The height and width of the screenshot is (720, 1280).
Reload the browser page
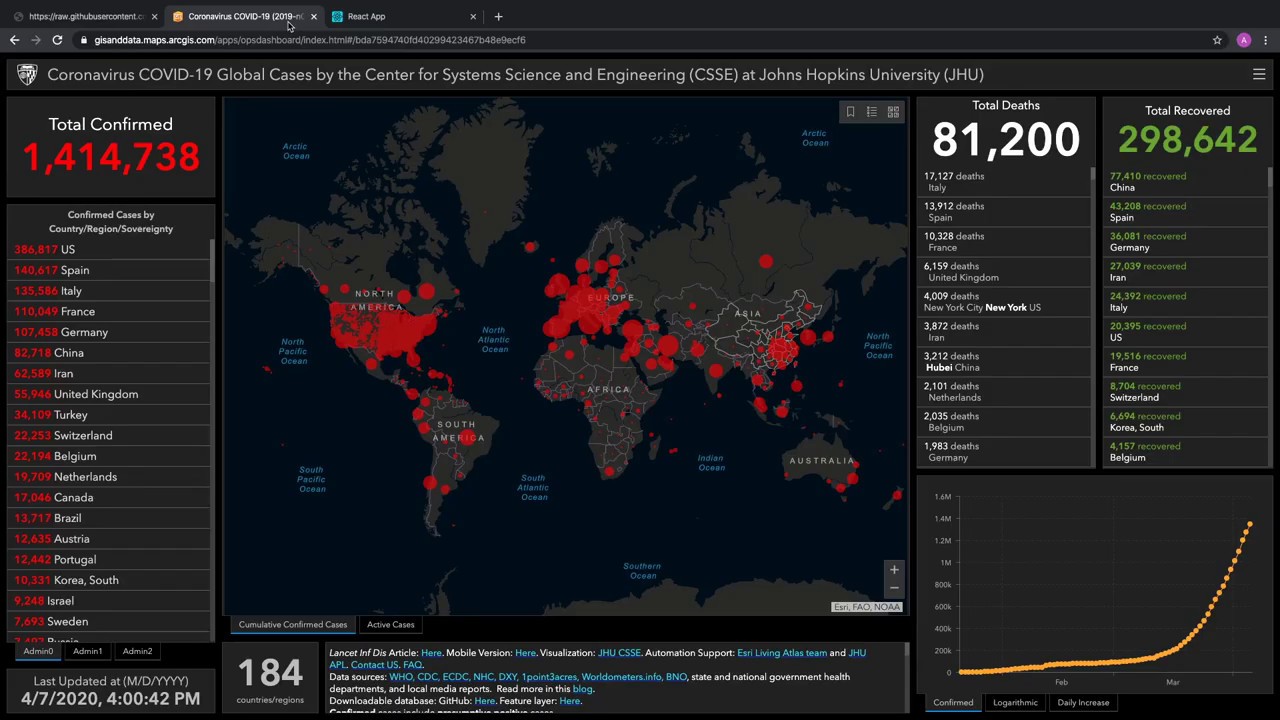[x=57, y=40]
